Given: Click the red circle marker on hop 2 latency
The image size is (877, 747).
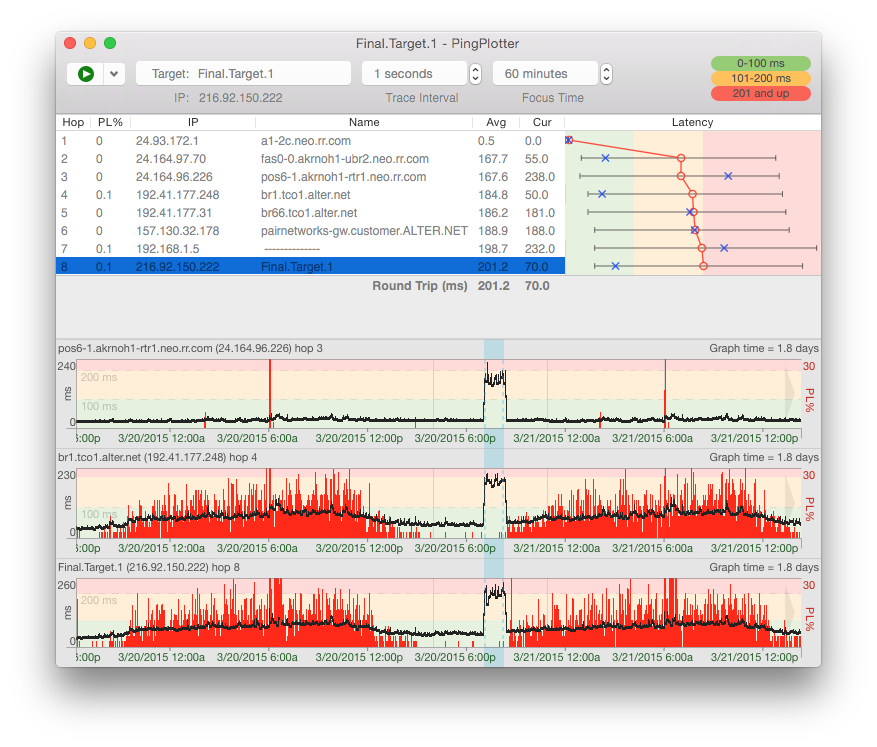Looking at the screenshot, I should [681, 158].
